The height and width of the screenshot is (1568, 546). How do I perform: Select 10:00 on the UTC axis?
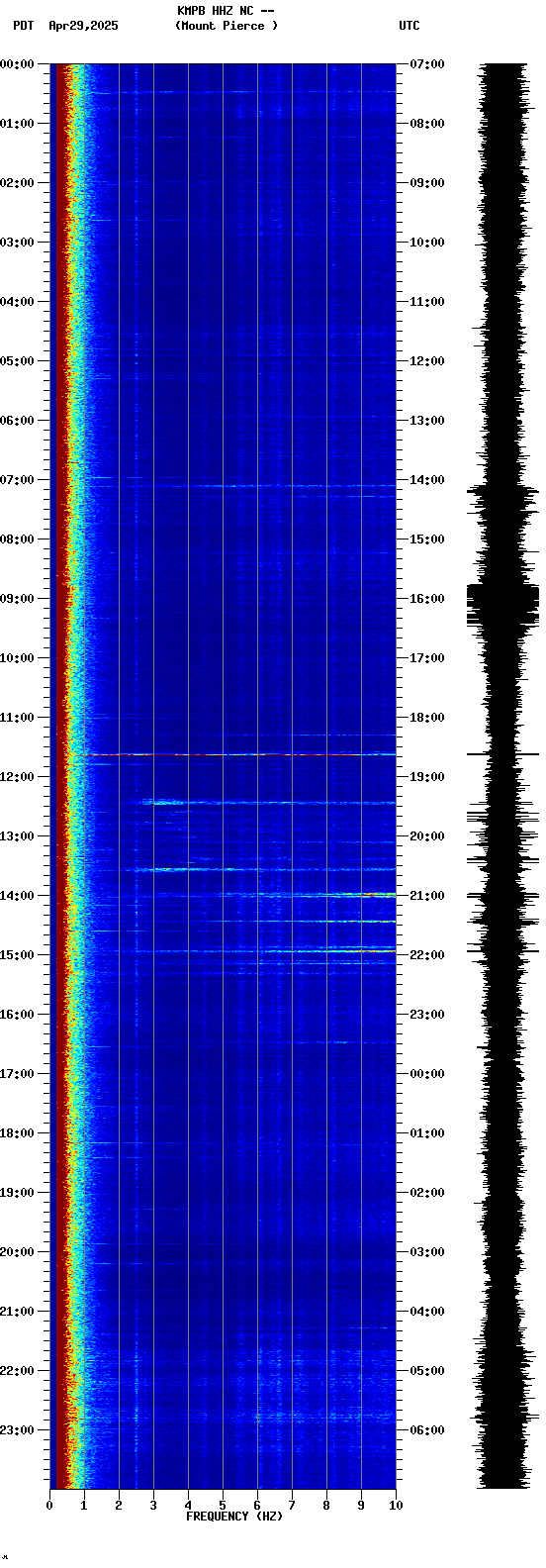[427, 243]
